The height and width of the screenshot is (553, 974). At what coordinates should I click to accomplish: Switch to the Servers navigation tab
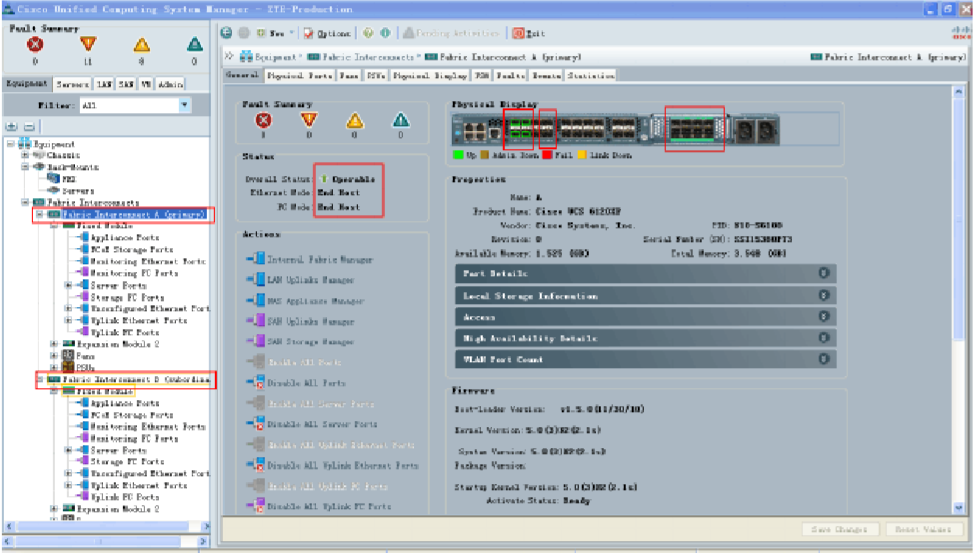click(x=72, y=84)
